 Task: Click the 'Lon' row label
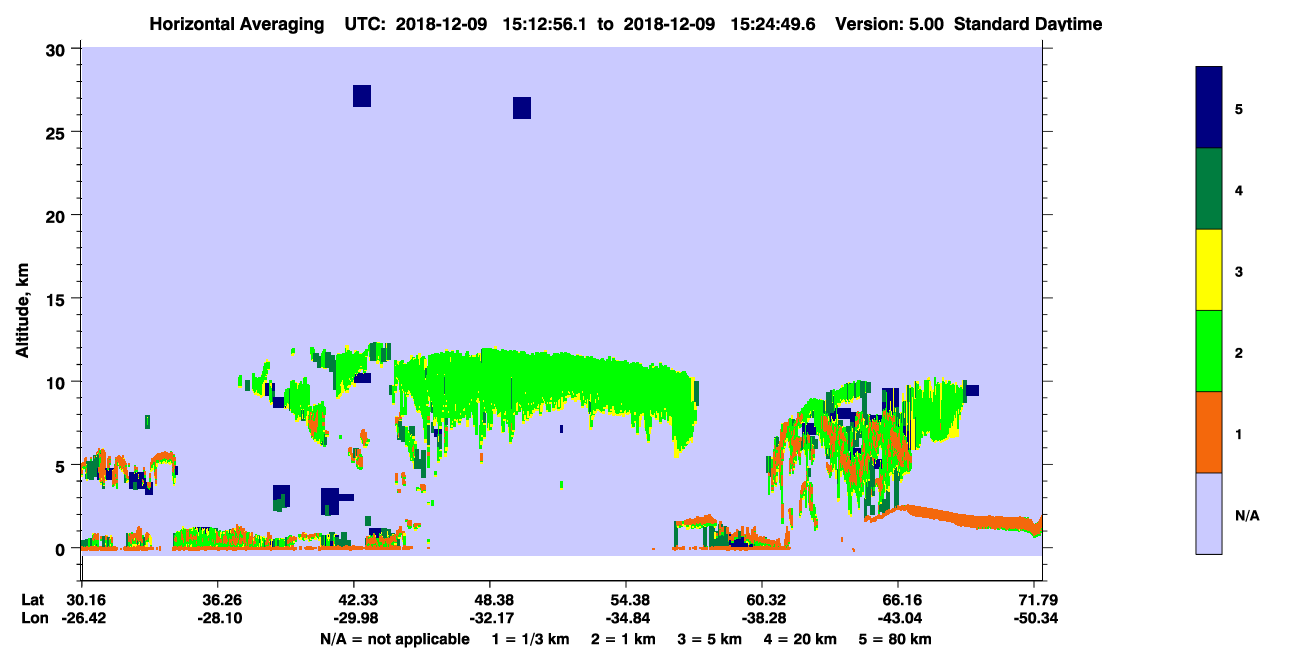point(33,619)
